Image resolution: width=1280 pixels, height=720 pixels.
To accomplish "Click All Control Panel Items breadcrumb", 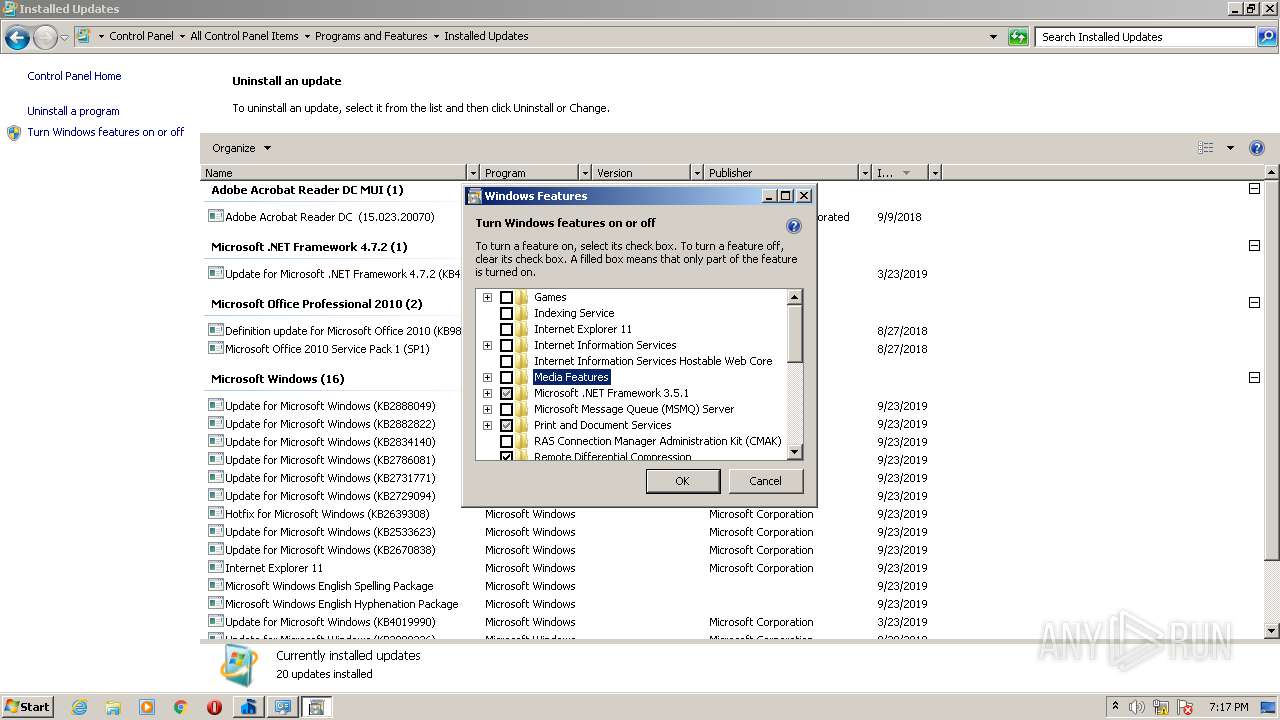I will coord(244,36).
